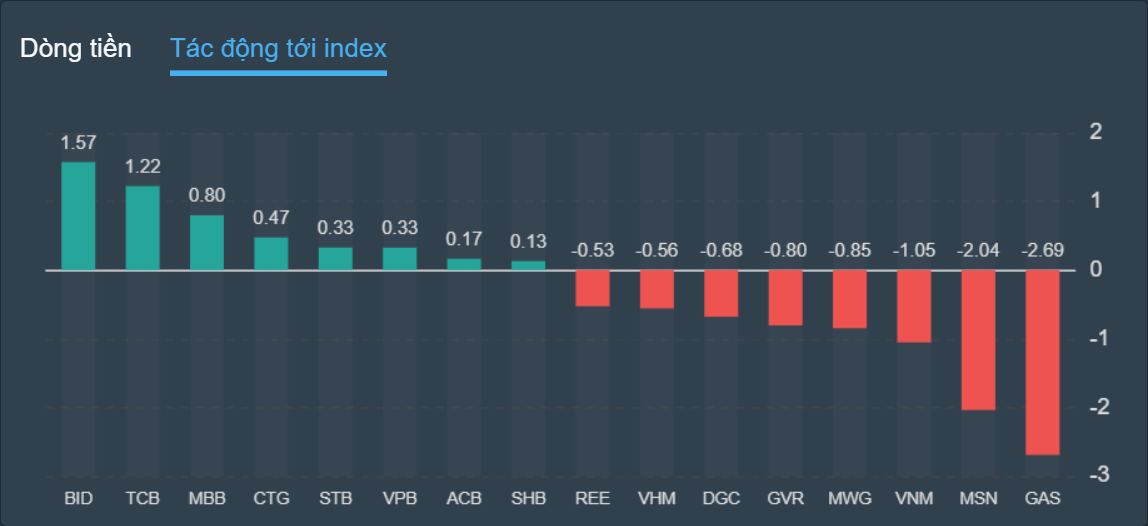Select the MBB bar in chart
The image size is (1148, 526).
point(207,243)
